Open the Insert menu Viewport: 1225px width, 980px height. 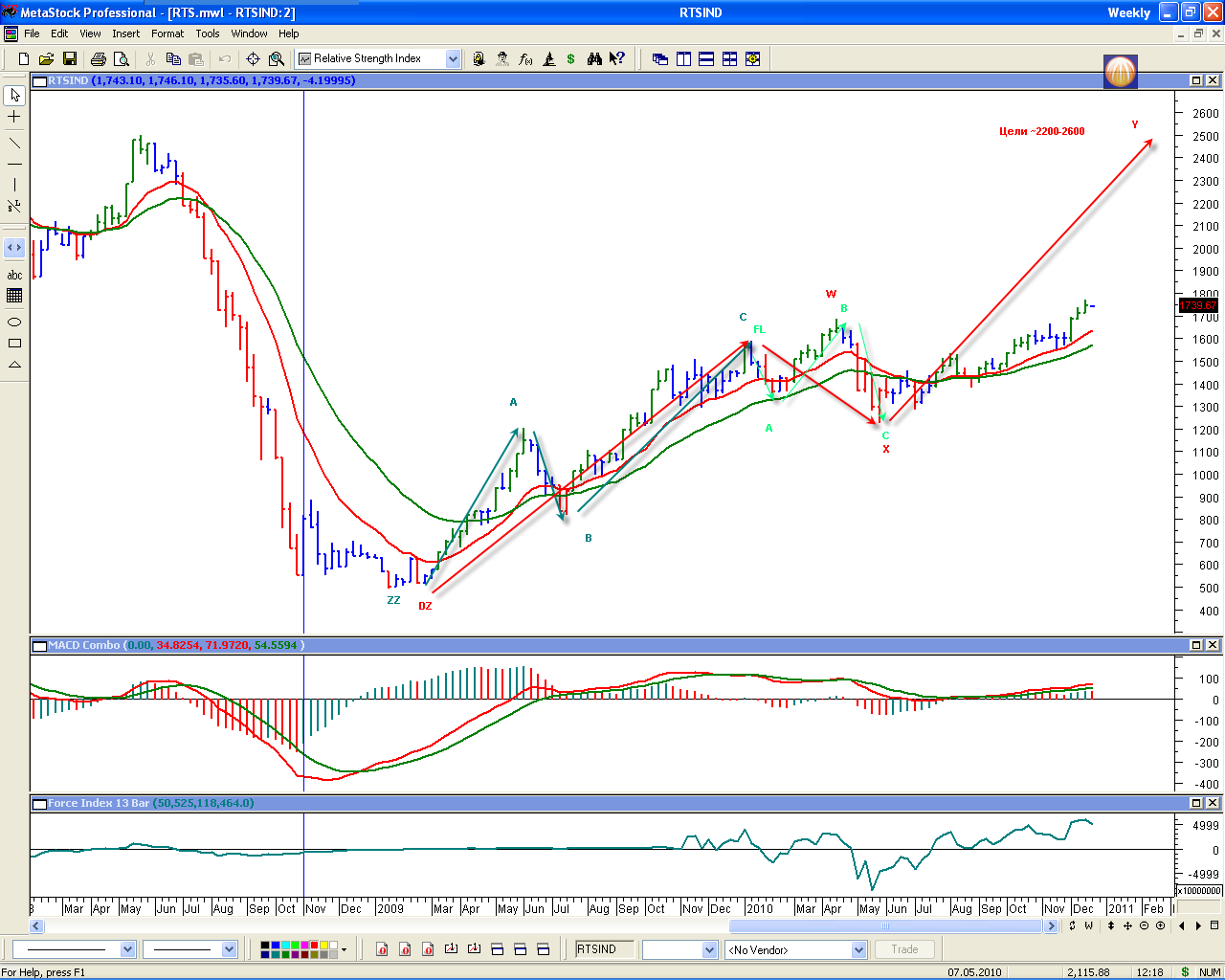(125, 33)
